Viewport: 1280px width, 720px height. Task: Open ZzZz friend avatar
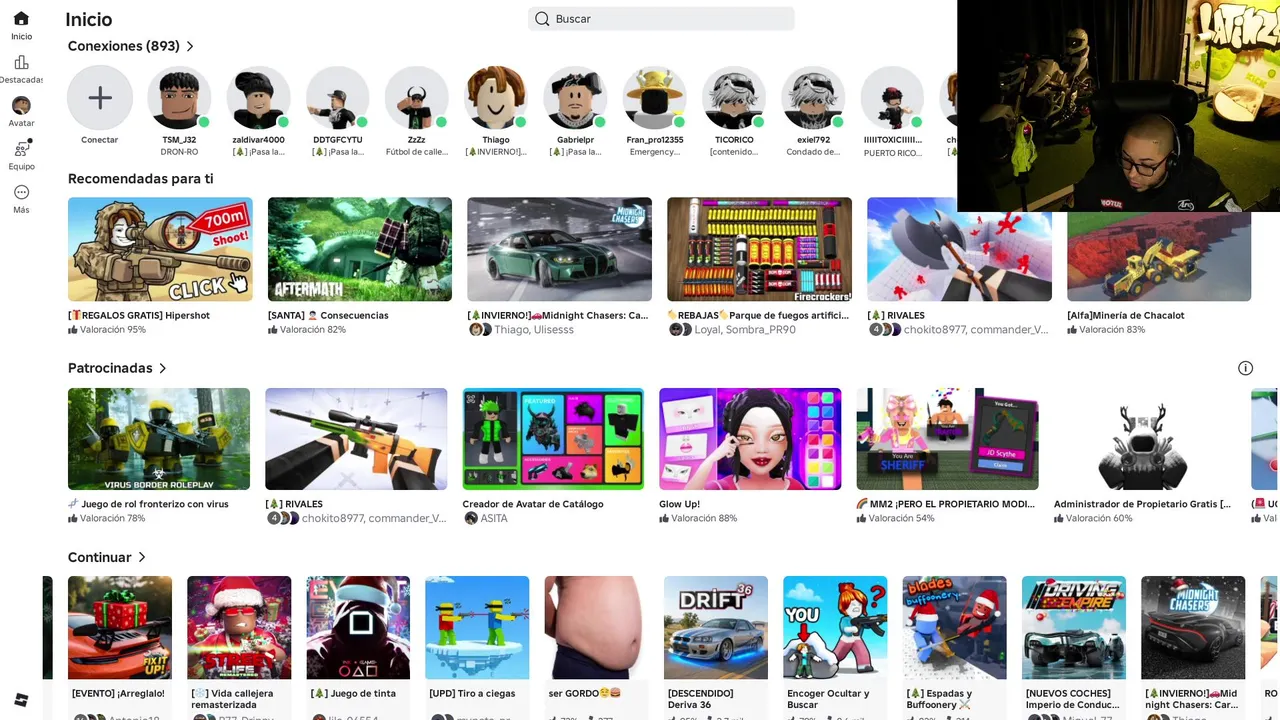pos(416,98)
